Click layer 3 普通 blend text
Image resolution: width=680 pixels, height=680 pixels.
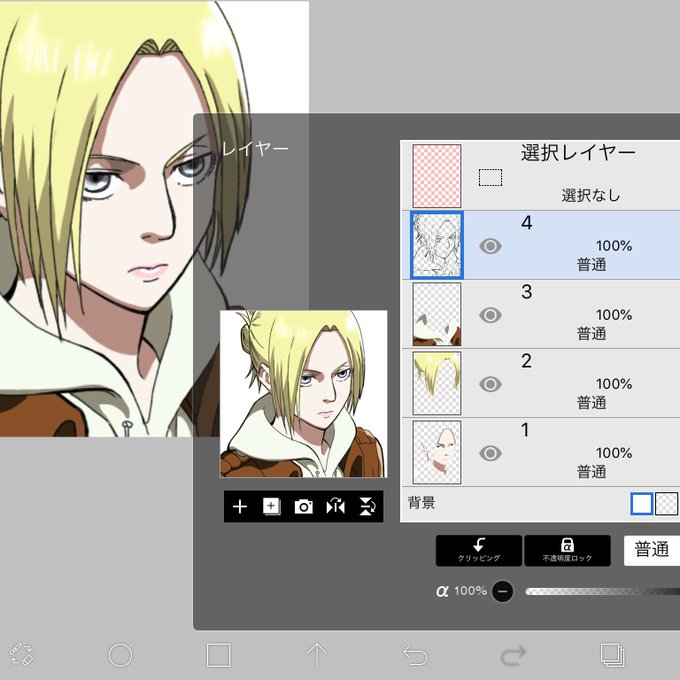[591, 333]
